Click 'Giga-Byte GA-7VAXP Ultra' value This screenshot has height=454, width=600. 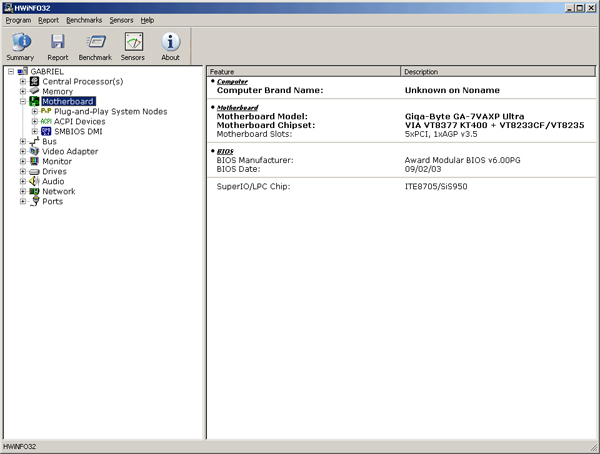[x=465, y=116]
